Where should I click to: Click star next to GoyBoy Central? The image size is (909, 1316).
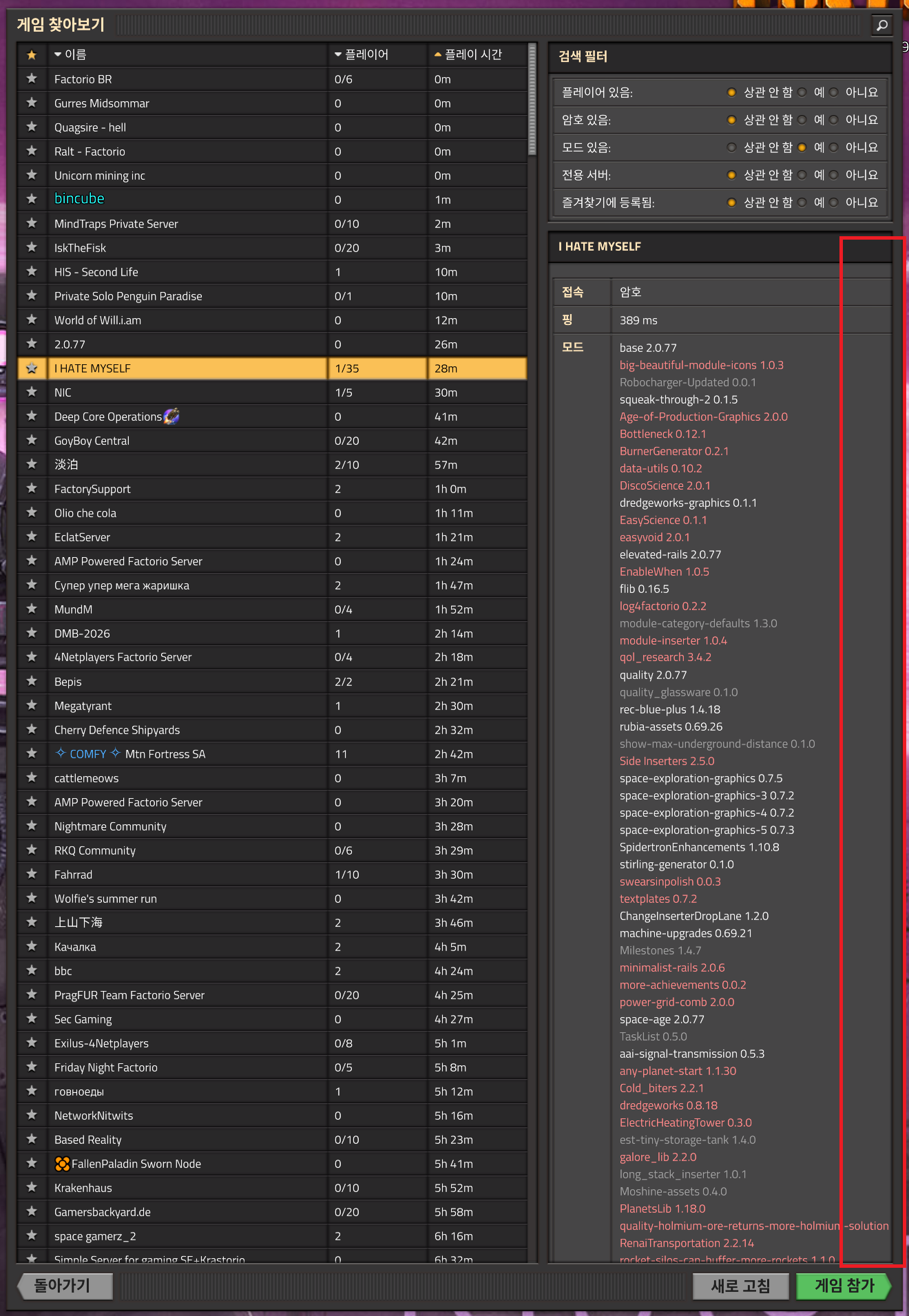pos(32,440)
